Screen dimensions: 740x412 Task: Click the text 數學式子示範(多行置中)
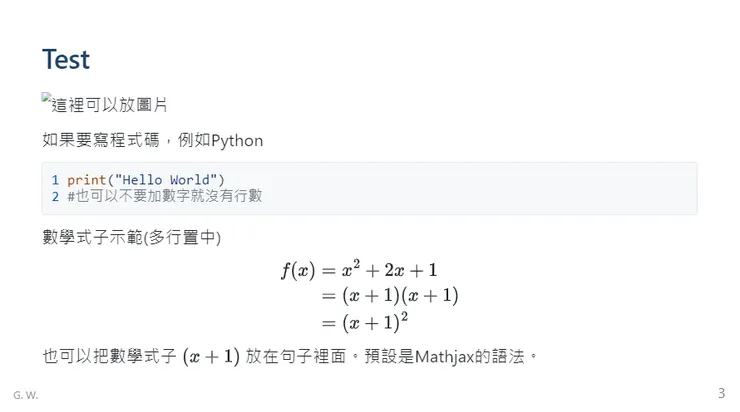tap(131, 237)
